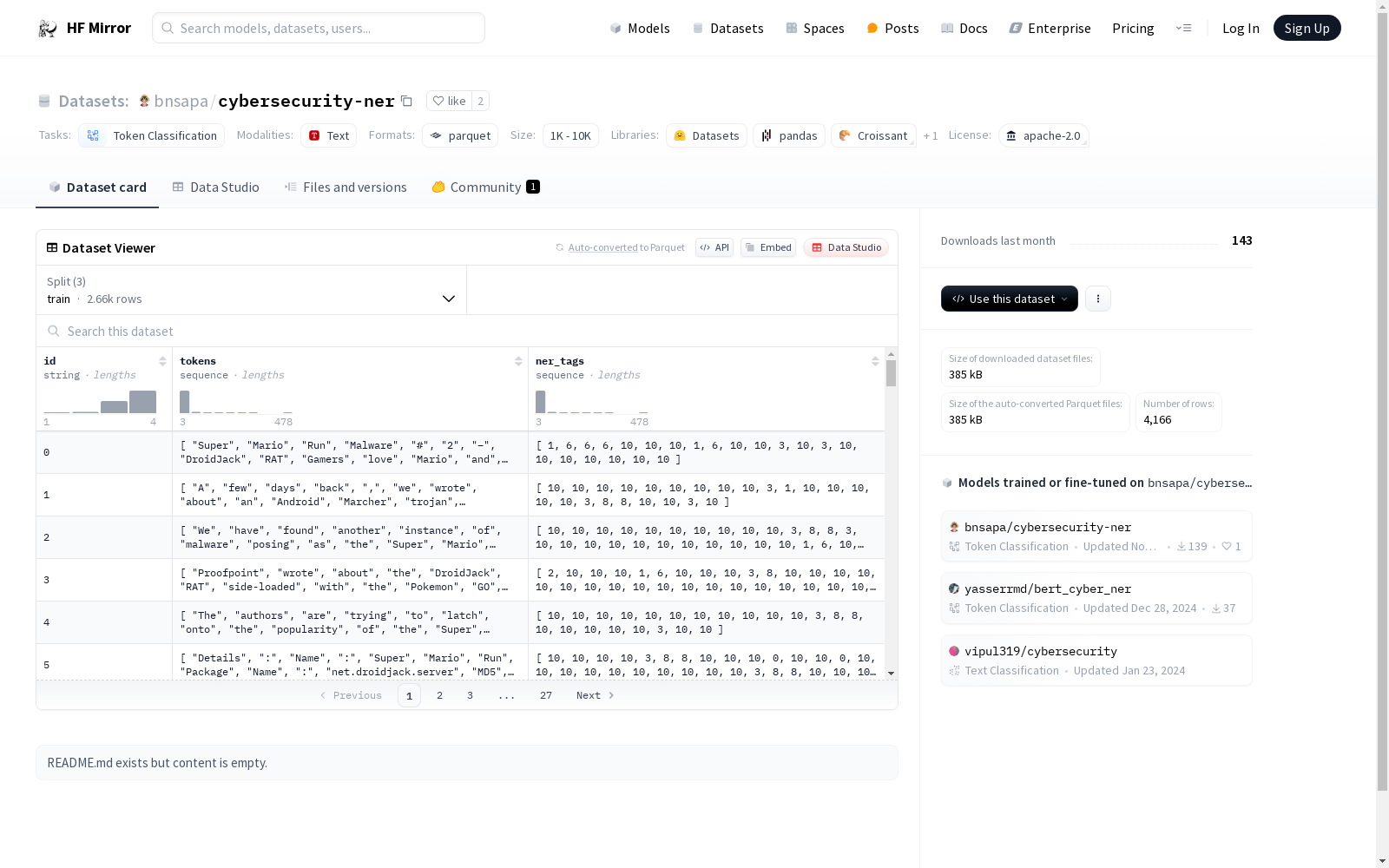
Task: Click the API button in viewer
Action: coord(714,247)
